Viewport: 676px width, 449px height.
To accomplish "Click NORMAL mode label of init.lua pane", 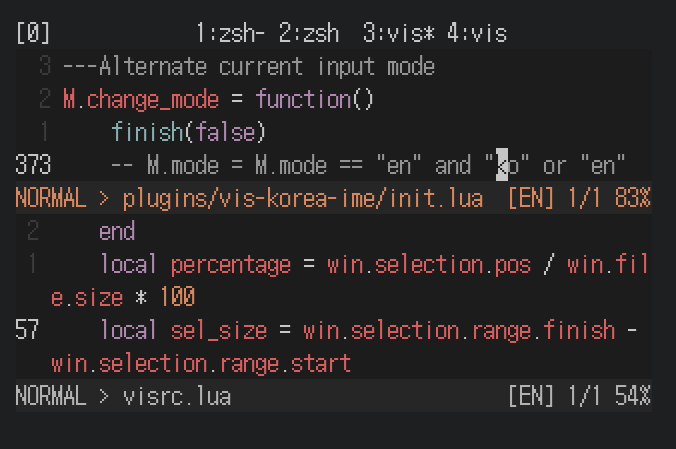I will click(51, 198).
